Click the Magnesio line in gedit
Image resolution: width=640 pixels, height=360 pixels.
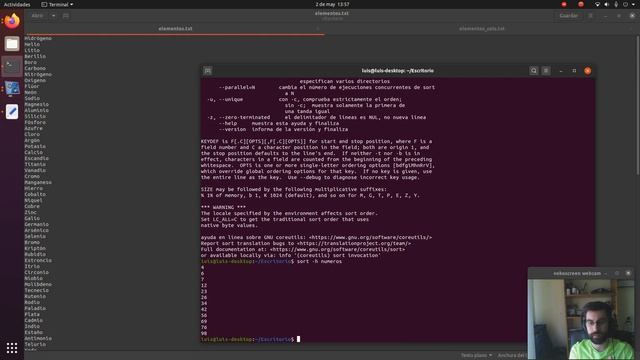[x=36, y=104]
